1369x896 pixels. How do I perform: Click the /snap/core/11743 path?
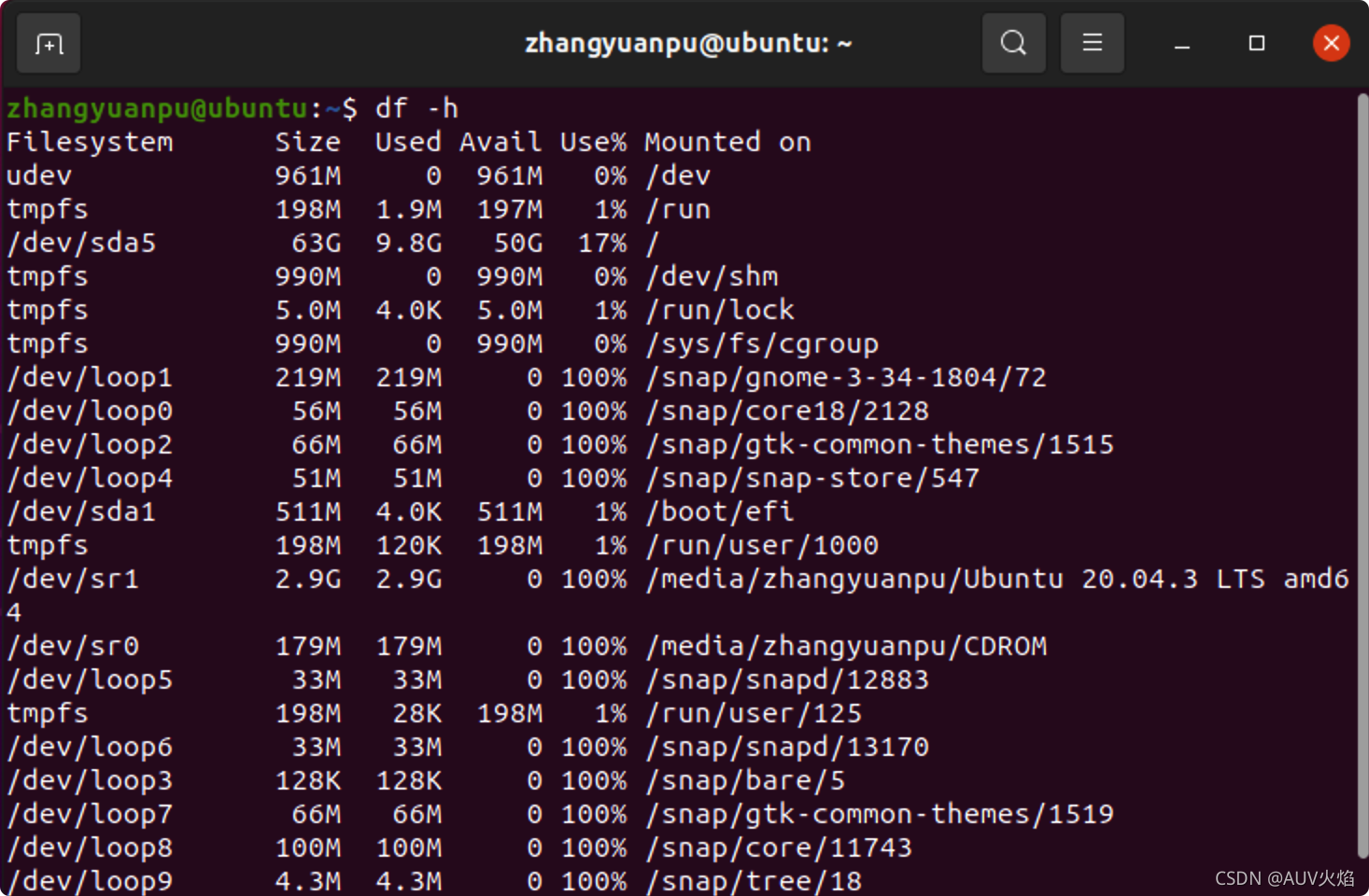tap(778, 847)
